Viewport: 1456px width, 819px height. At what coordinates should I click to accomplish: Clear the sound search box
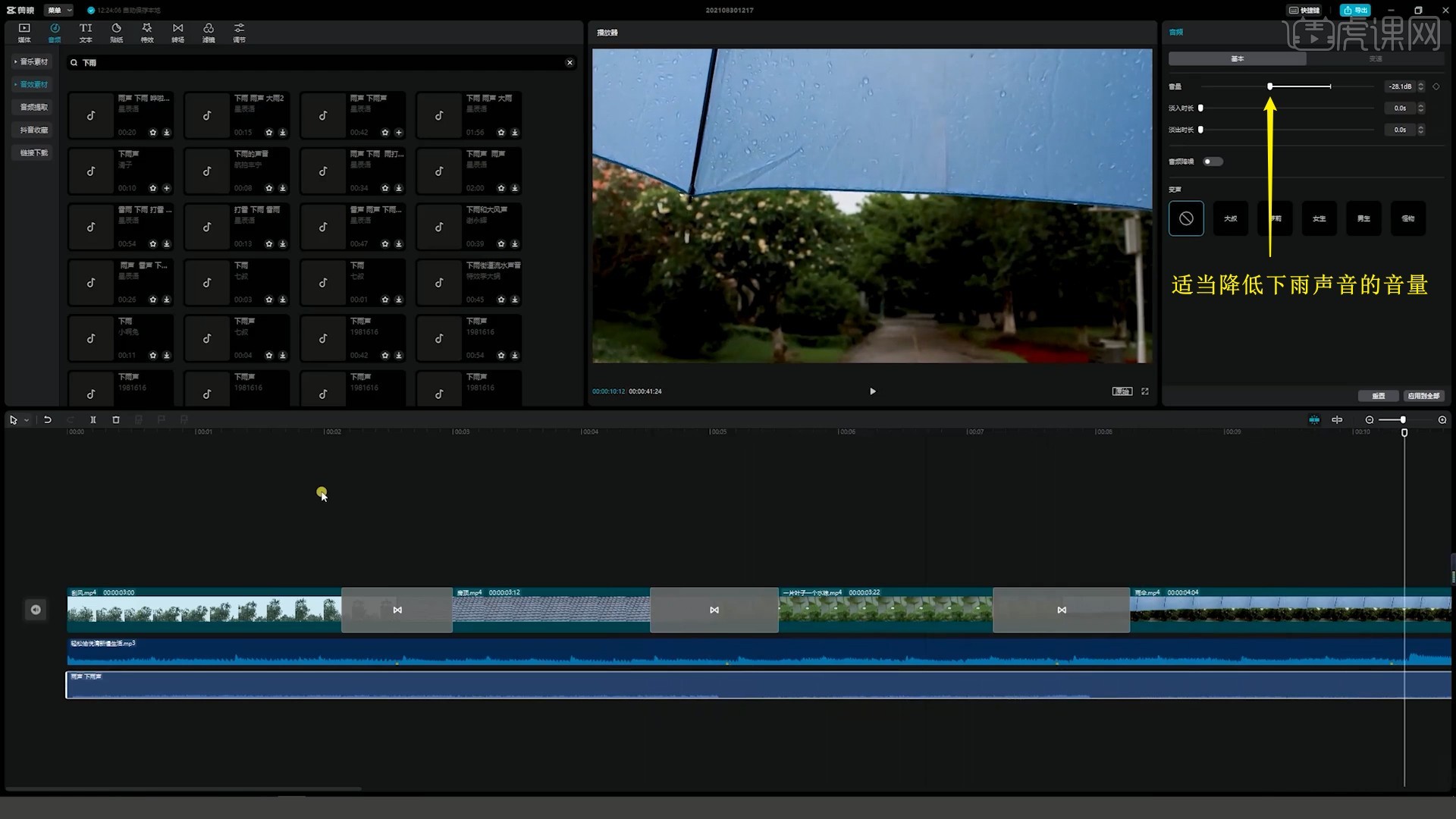pos(570,63)
